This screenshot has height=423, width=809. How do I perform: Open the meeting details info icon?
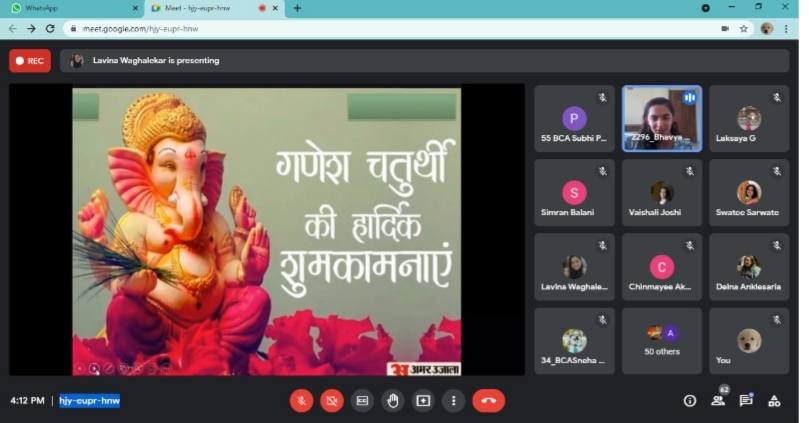(x=690, y=401)
